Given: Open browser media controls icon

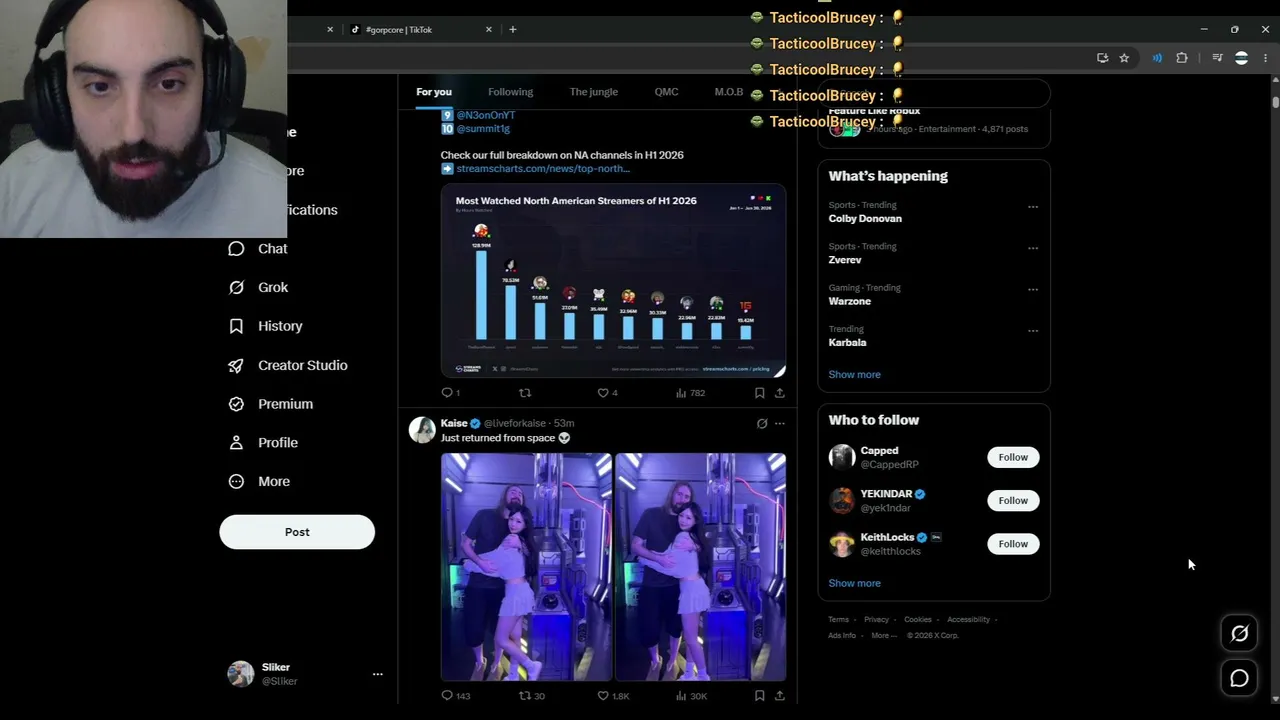Looking at the screenshot, I should click(x=1217, y=58).
